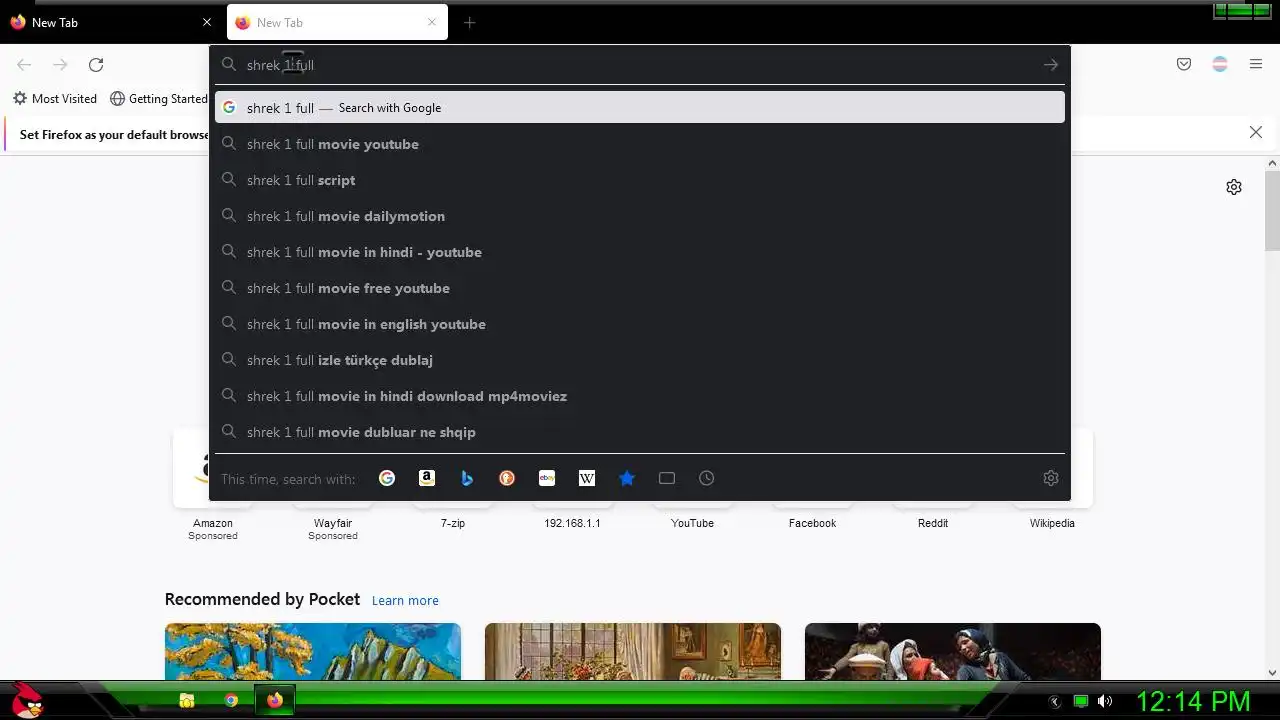1280x720 pixels.
Task: Select suggestion 'shrek 1 full movie dailymotion'
Action: click(x=640, y=216)
